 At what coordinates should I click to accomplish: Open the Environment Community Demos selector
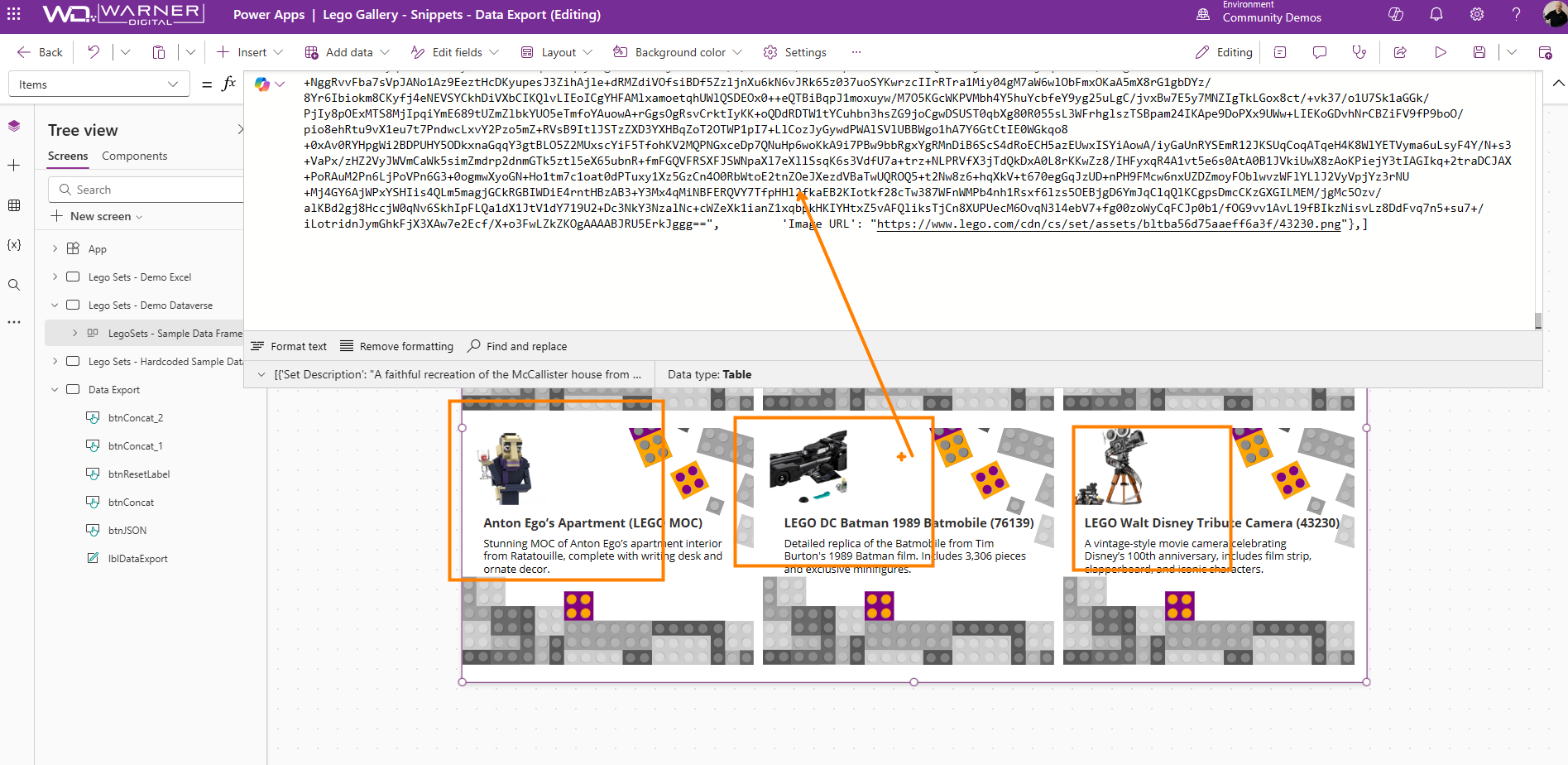click(x=1259, y=14)
